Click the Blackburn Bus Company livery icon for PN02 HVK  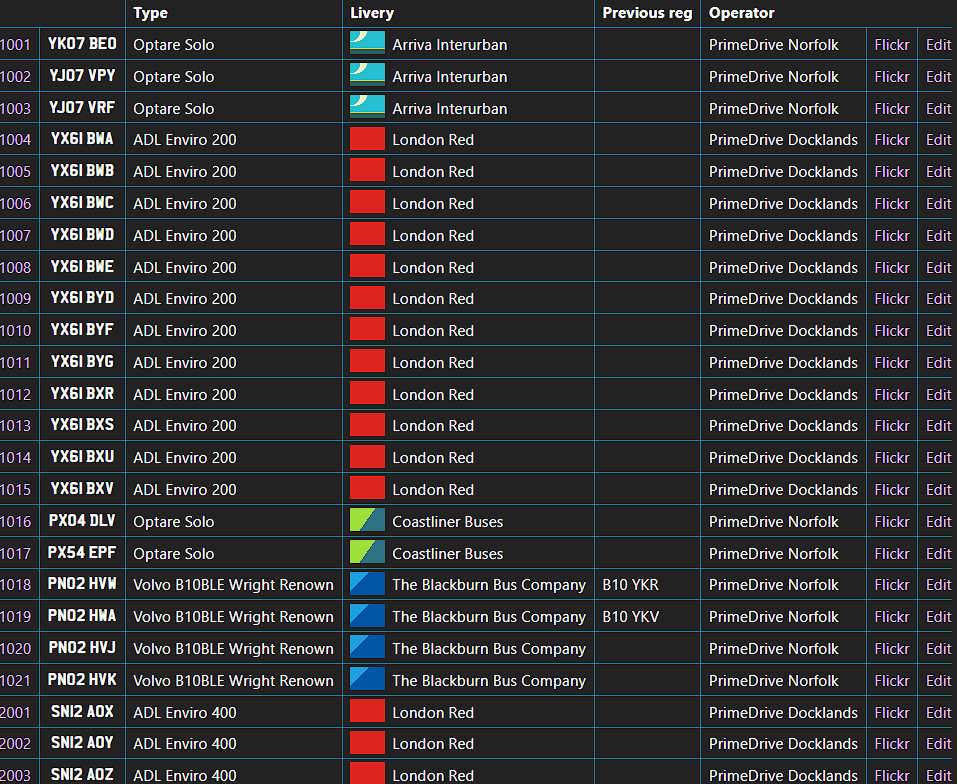point(367,680)
